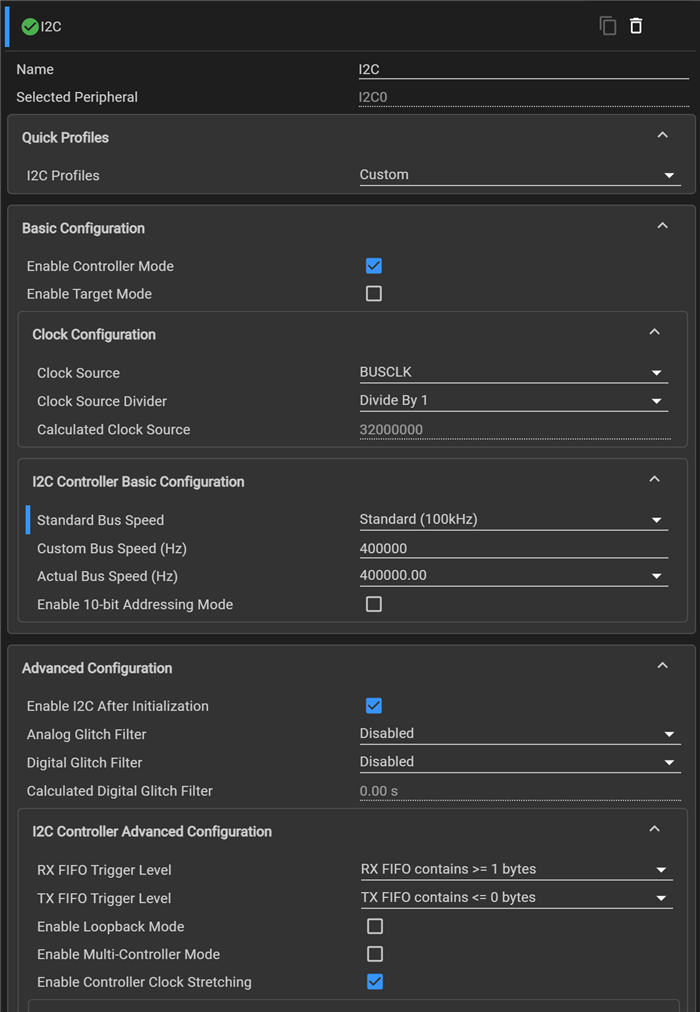Collapse the Basic Configuration section

(x=662, y=227)
